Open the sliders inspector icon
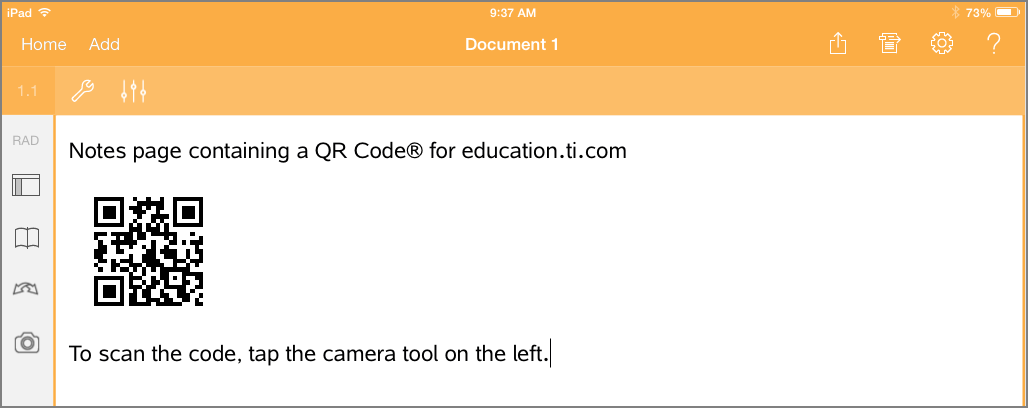 coord(134,93)
